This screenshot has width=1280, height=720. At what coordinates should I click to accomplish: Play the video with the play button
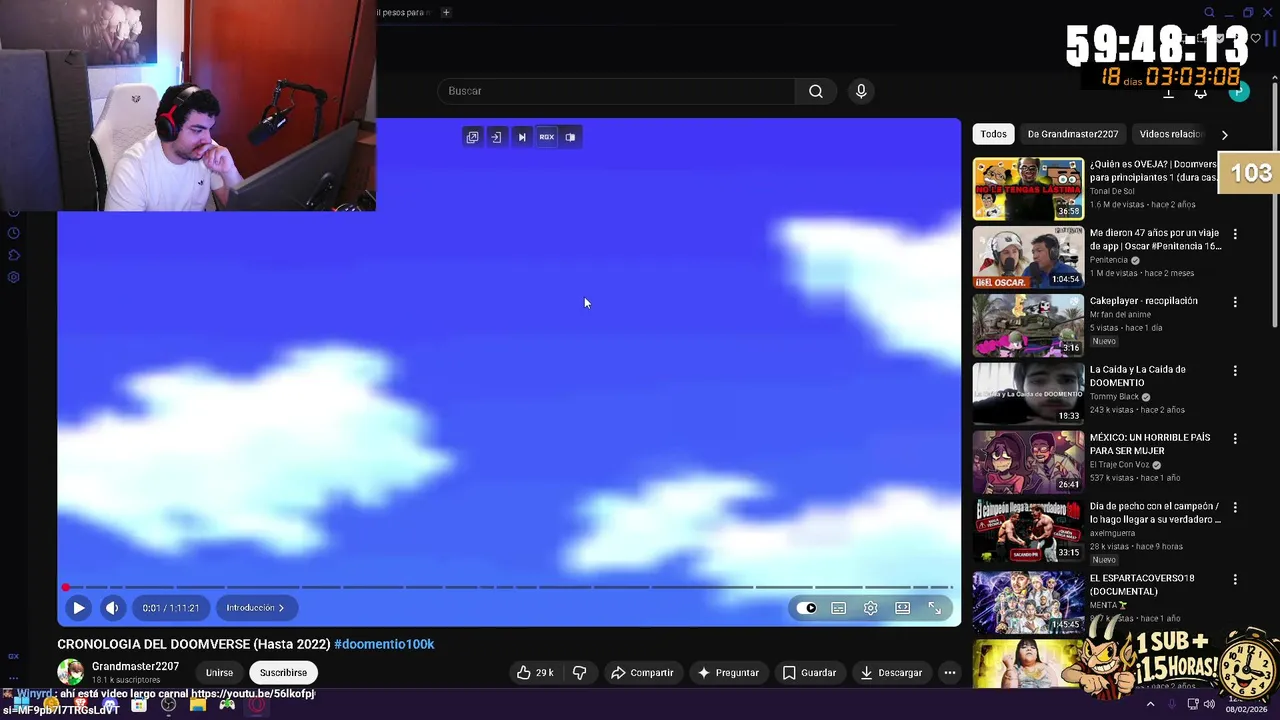point(78,607)
